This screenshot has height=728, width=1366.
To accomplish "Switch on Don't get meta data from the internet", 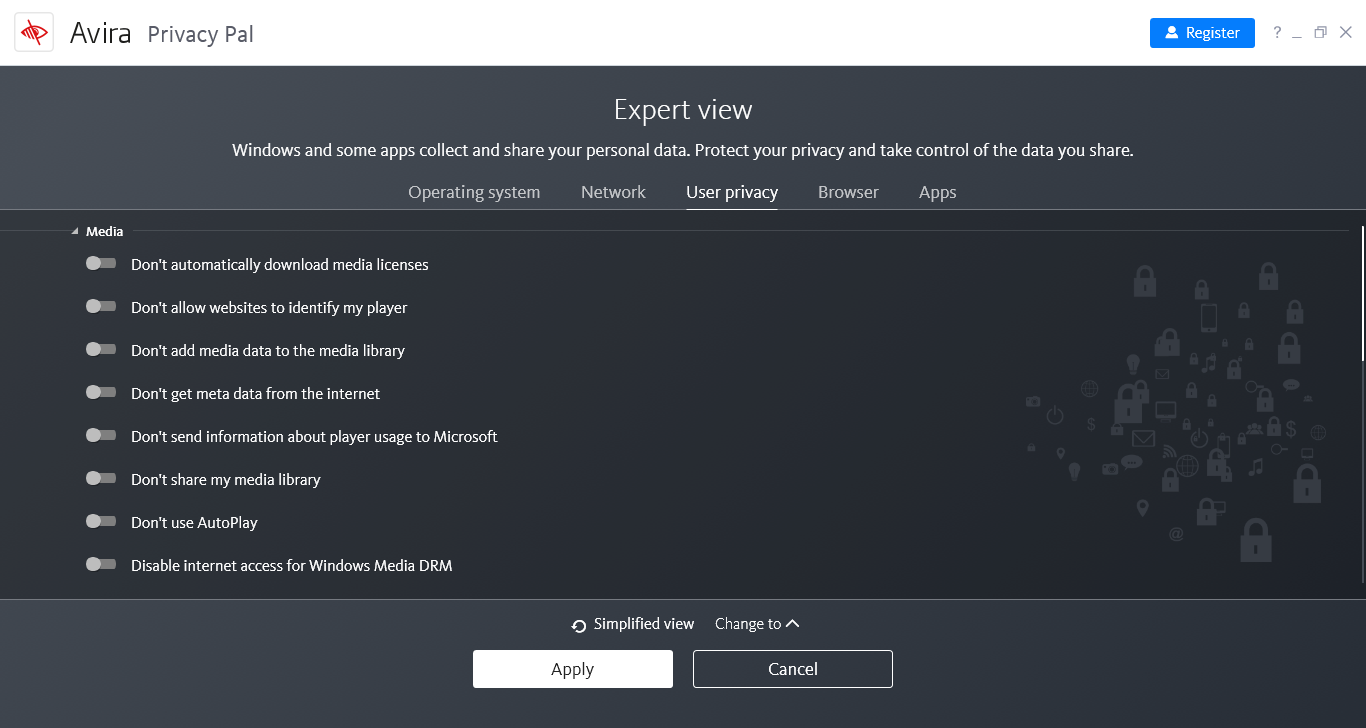I will point(101,393).
